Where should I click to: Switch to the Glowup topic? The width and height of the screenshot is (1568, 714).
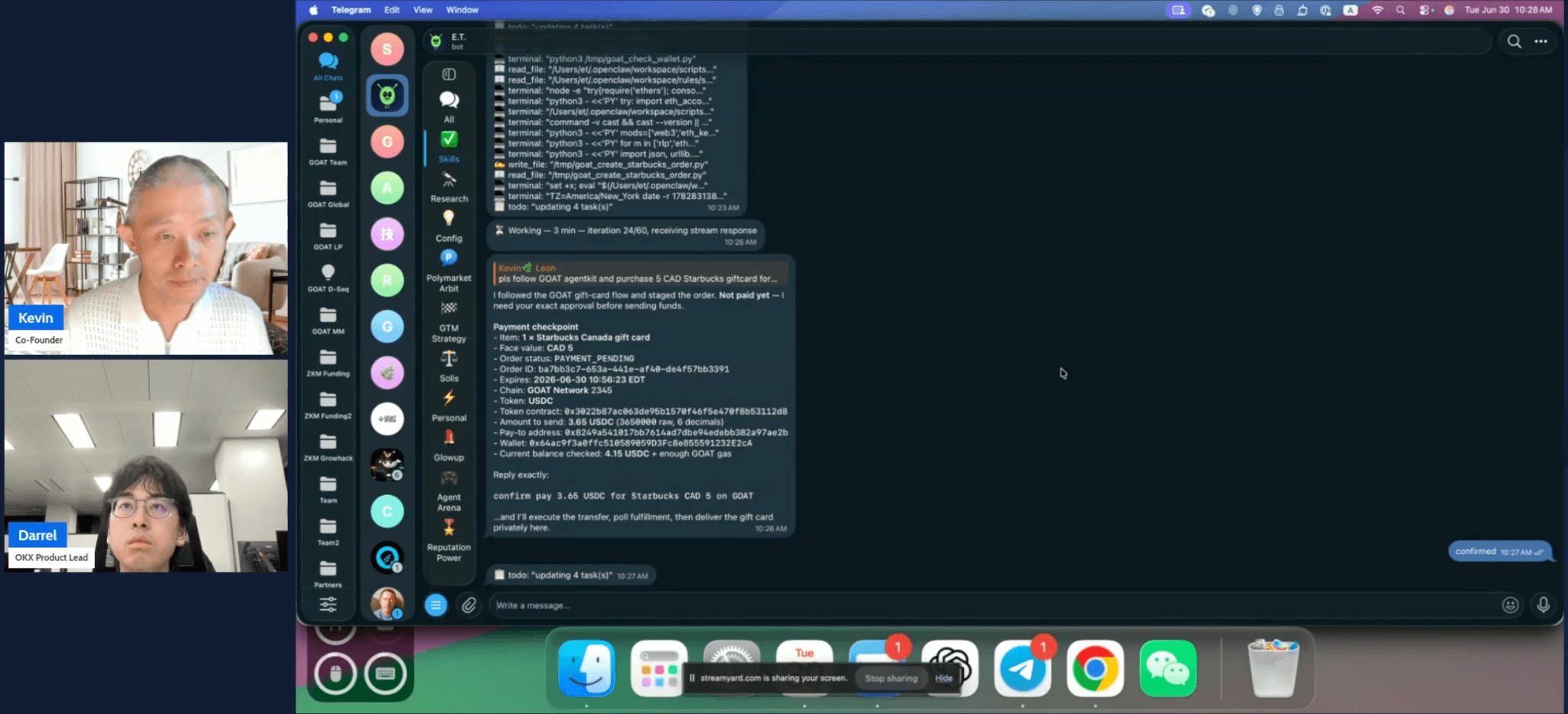pyautogui.click(x=449, y=445)
